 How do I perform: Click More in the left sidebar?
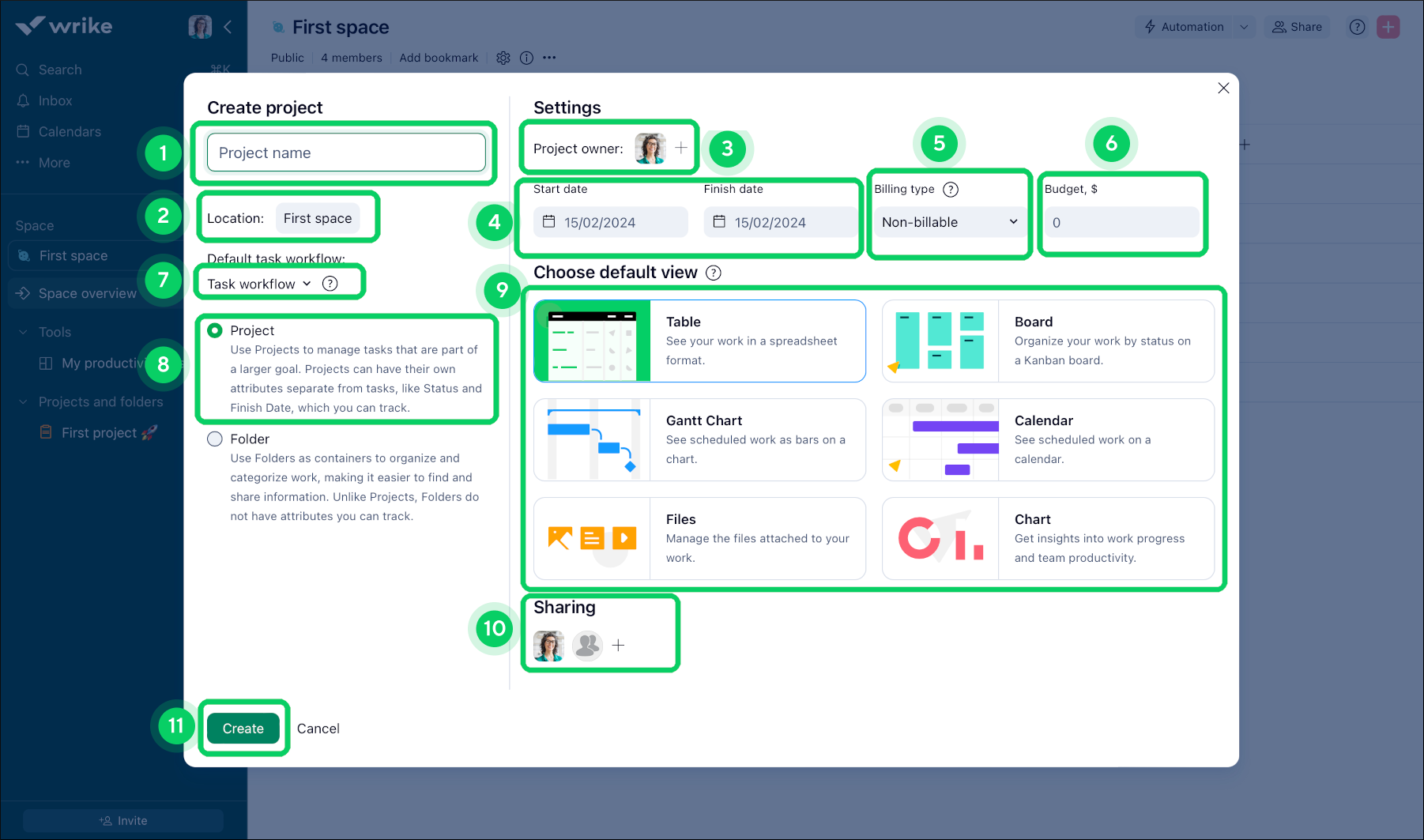(x=53, y=163)
